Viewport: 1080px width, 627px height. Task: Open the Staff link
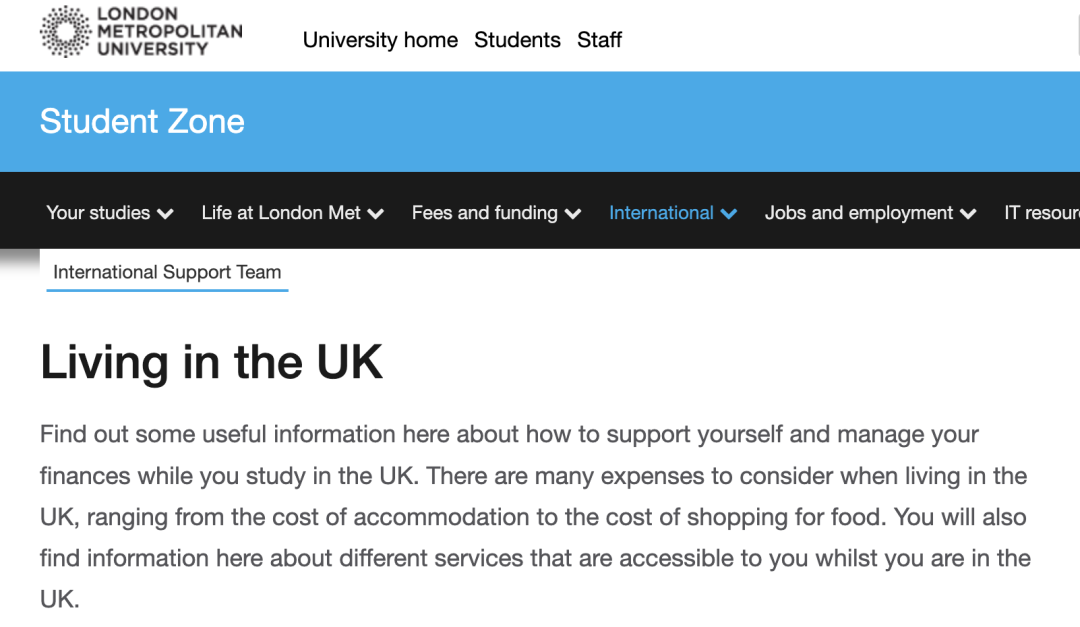(x=599, y=40)
